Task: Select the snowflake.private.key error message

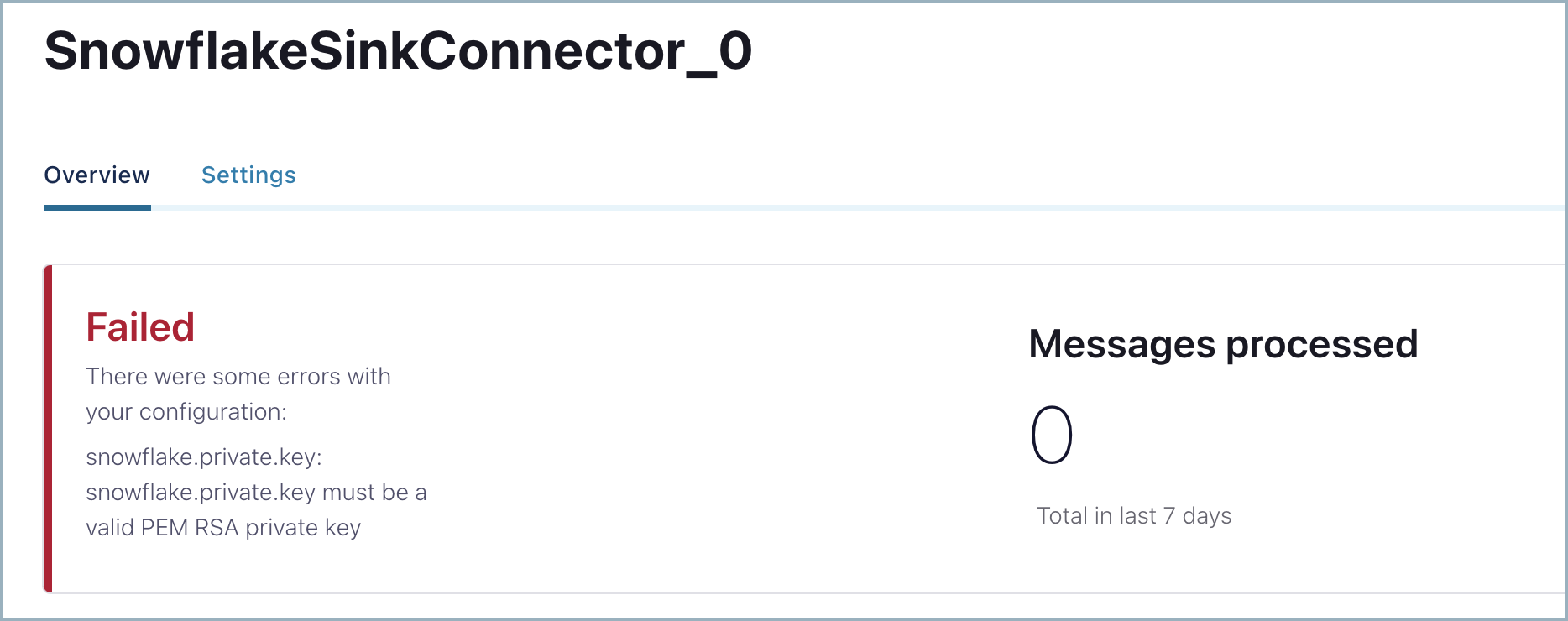Action: [x=257, y=492]
